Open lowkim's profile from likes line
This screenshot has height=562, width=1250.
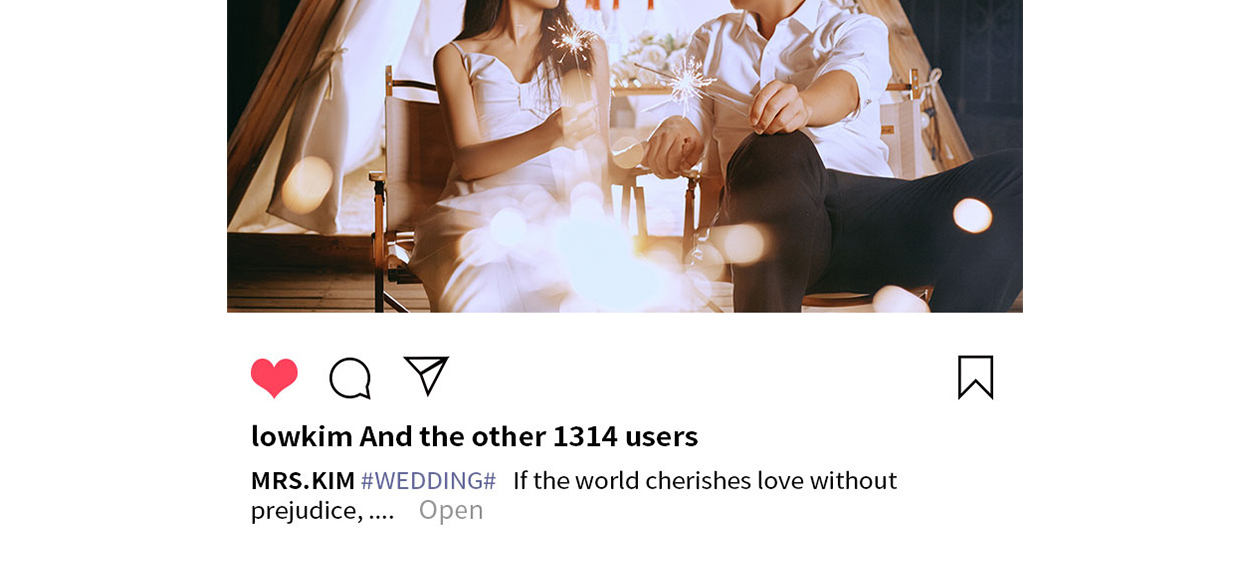pyautogui.click(x=302, y=436)
